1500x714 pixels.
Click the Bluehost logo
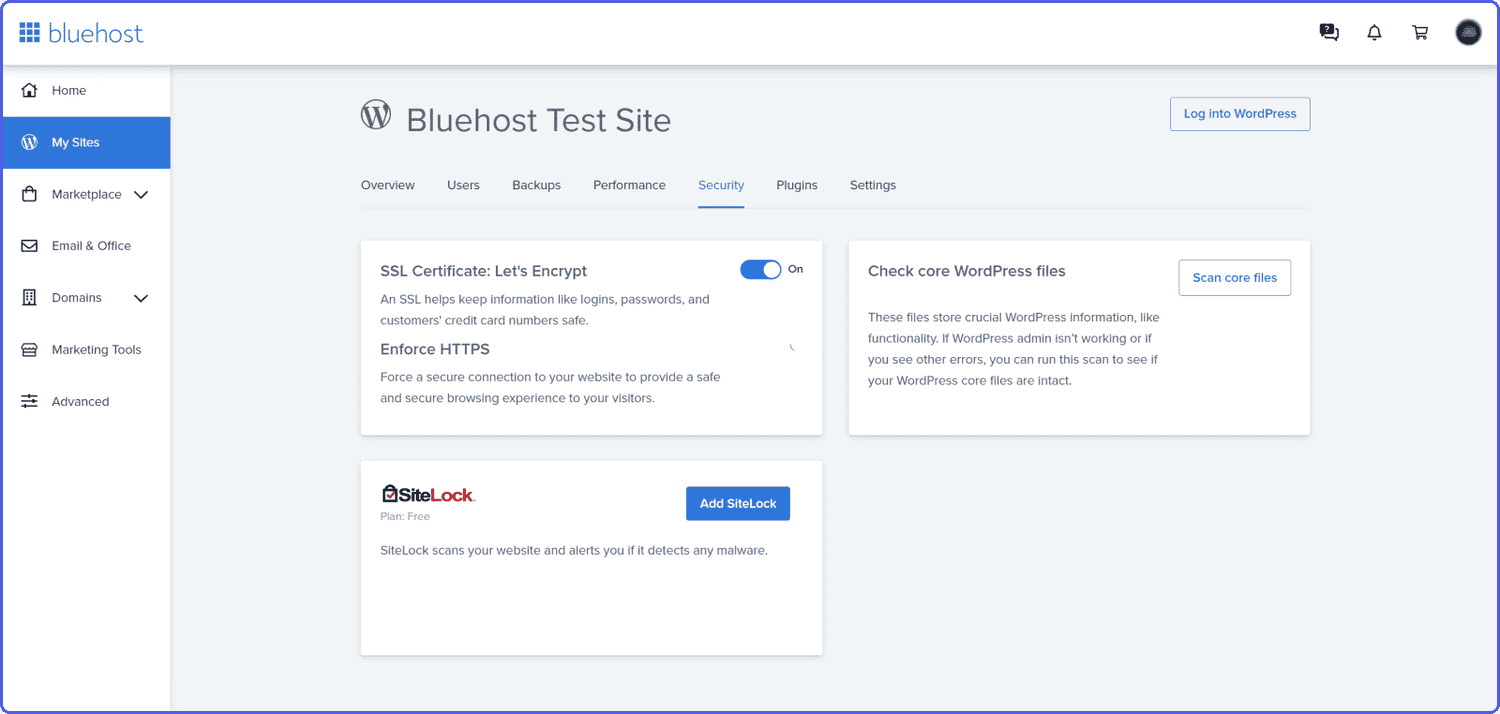[81, 33]
